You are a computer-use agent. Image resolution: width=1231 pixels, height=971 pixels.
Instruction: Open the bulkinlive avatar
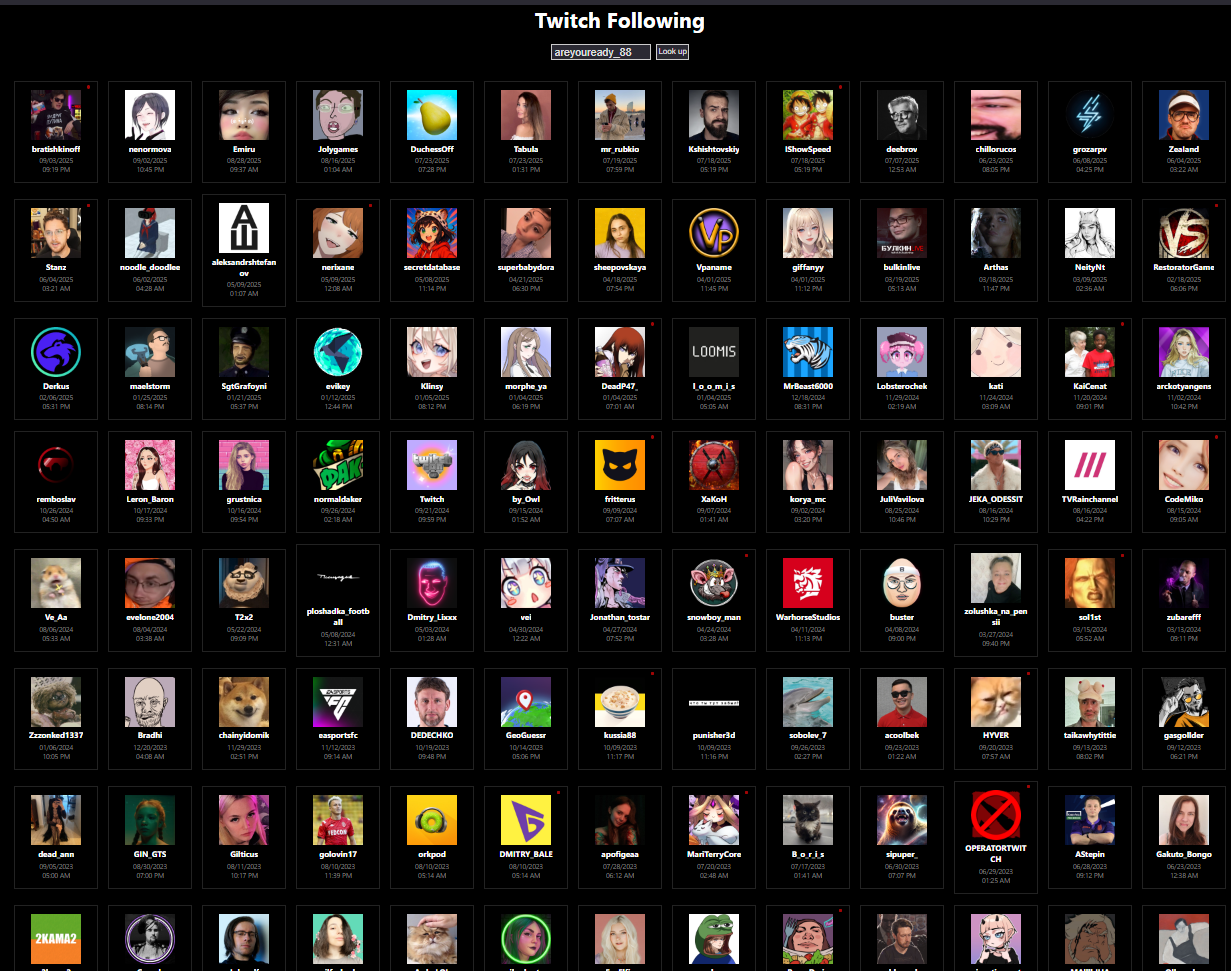(x=902, y=233)
